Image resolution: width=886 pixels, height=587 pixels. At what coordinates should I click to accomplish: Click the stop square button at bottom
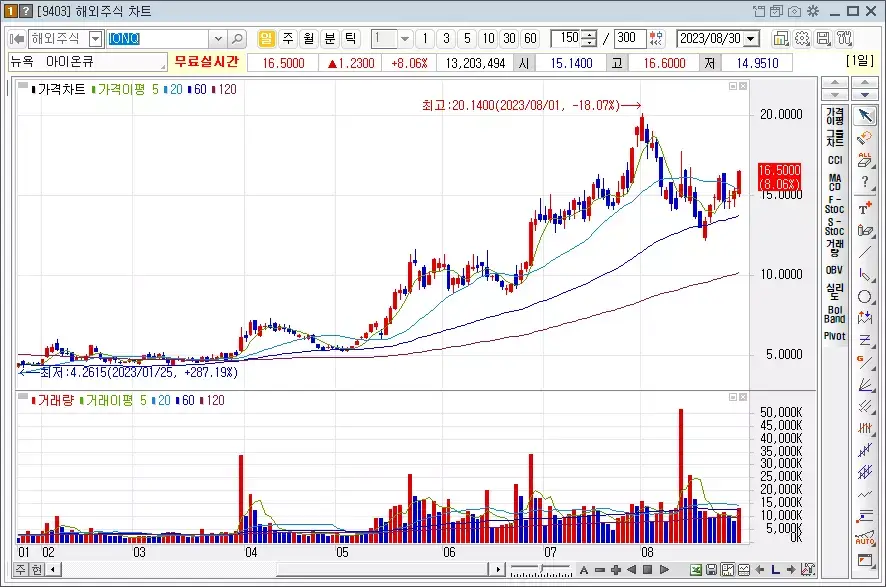tap(648, 569)
